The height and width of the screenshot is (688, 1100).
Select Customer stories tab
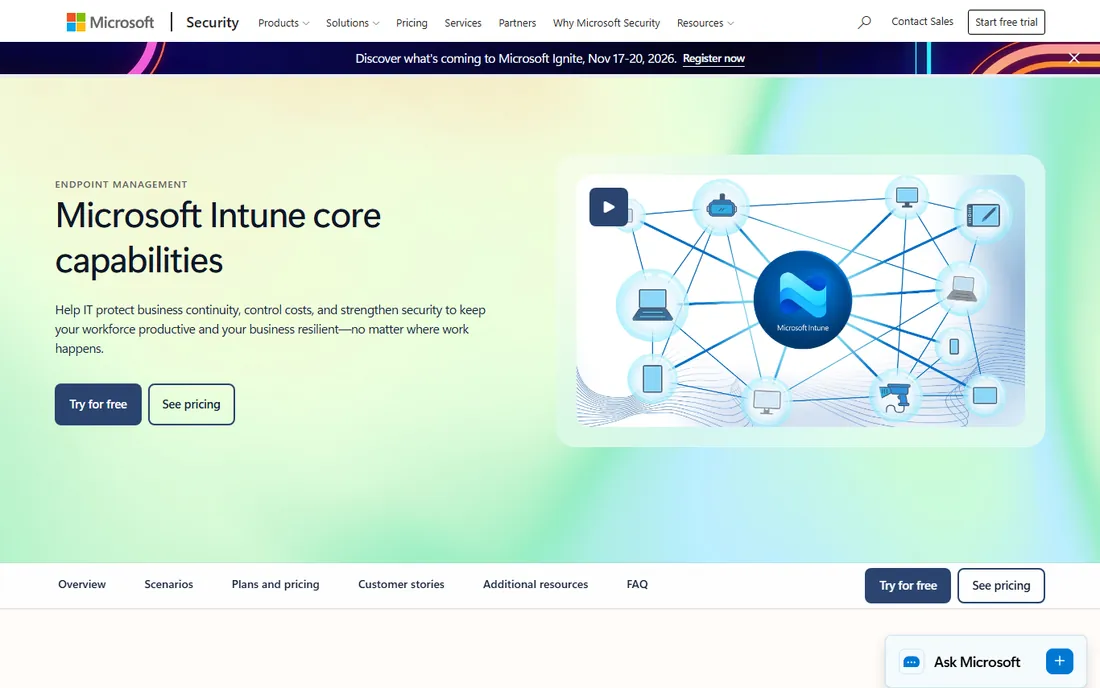[x=401, y=584]
